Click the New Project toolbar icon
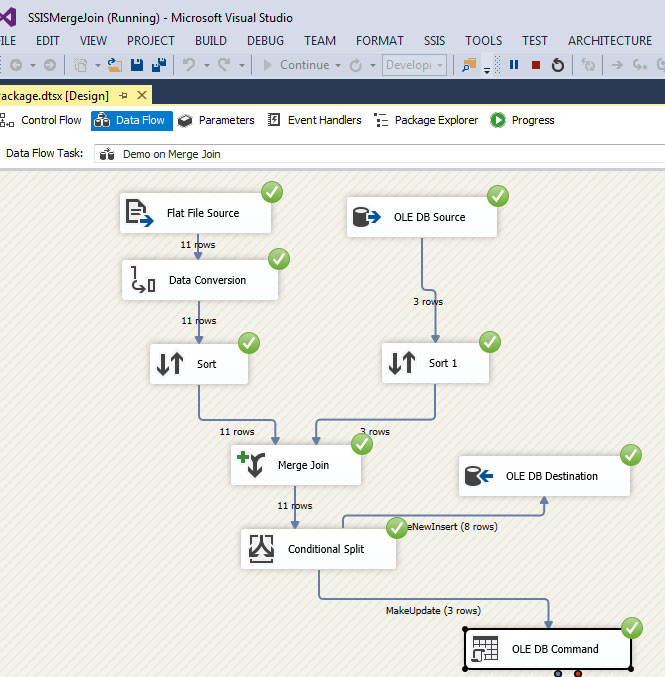 pyautogui.click(x=80, y=65)
